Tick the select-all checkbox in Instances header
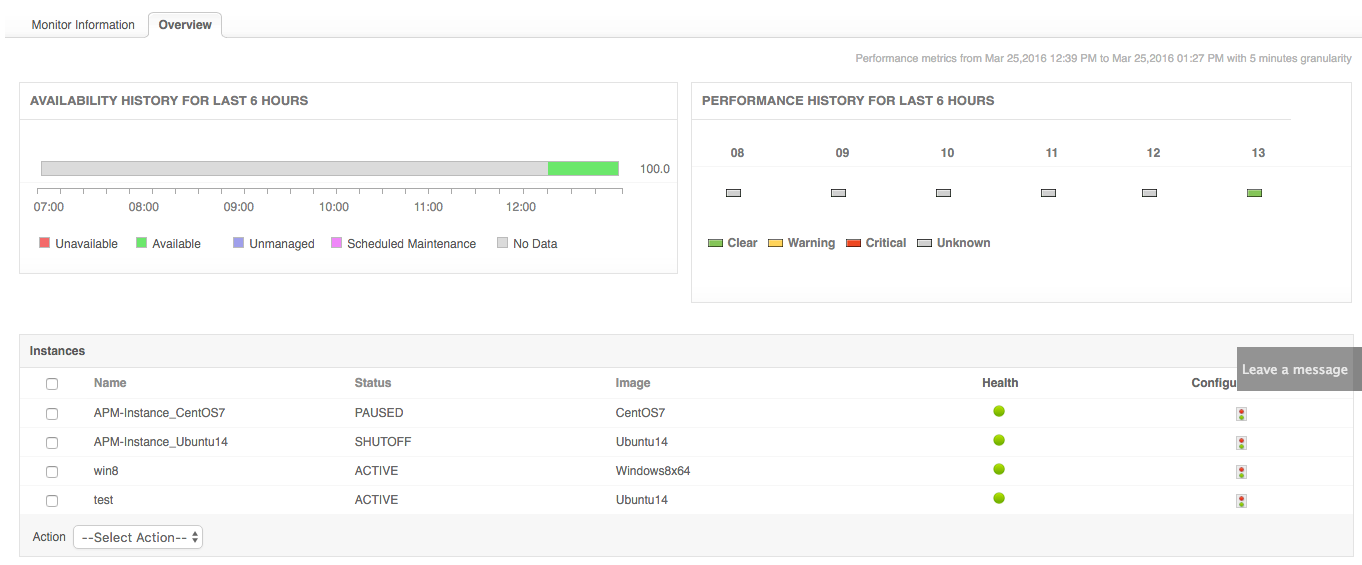The image size is (1362, 565). pos(52,384)
